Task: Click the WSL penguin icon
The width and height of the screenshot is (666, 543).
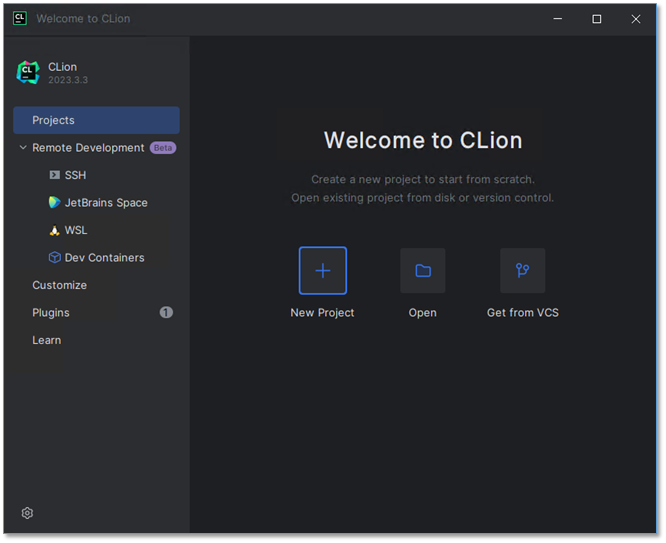Action: (54, 230)
